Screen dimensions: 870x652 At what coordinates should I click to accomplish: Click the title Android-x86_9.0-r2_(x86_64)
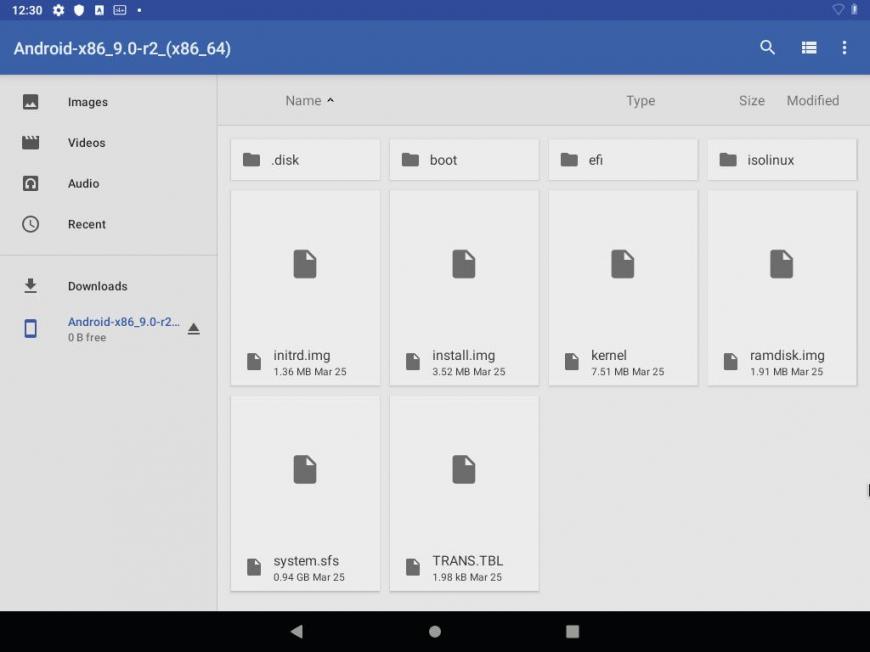click(x=122, y=48)
